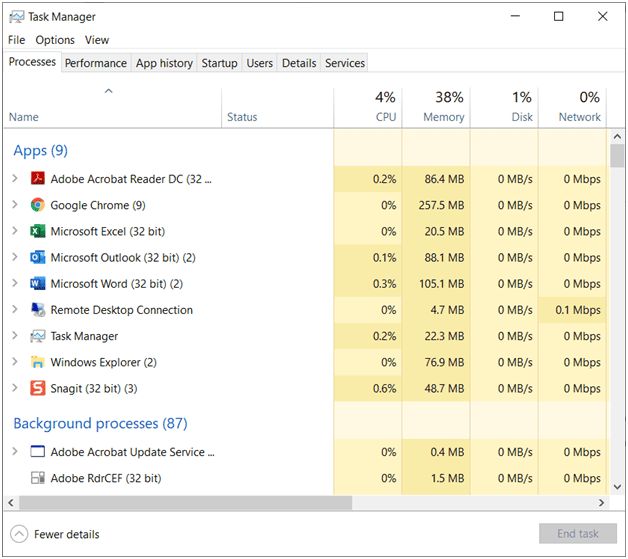This screenshot has height=559, width=628.
Task: Click the 105.1 MB memory value
Action: tap(442, 284)
